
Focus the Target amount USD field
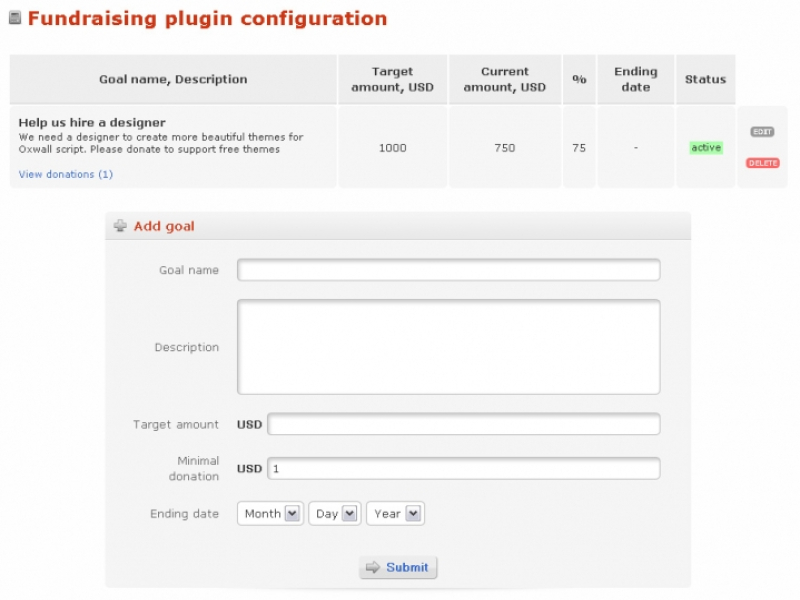tap(463, 424)
